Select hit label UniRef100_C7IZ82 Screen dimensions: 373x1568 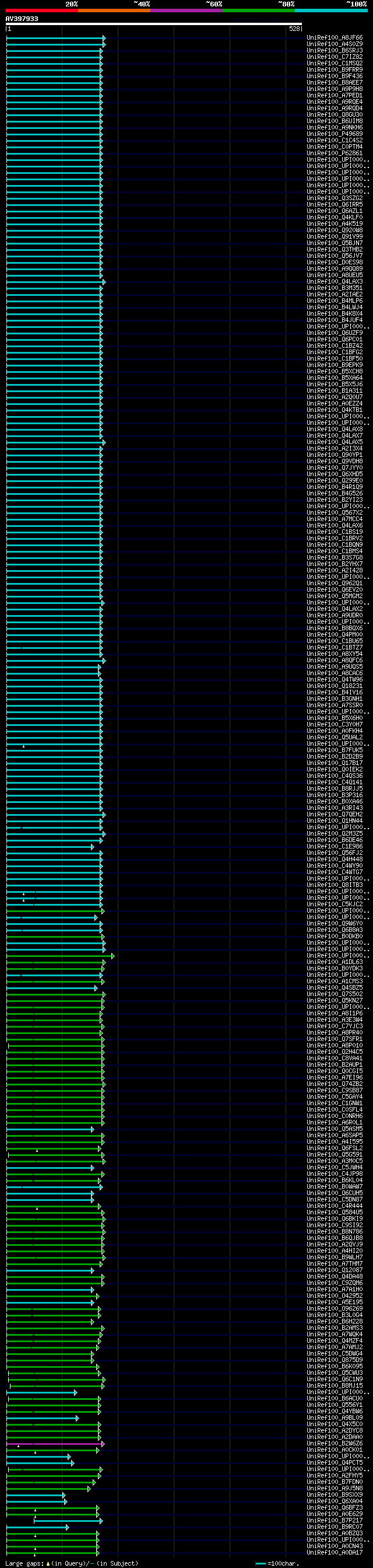[x=335, y=57]
